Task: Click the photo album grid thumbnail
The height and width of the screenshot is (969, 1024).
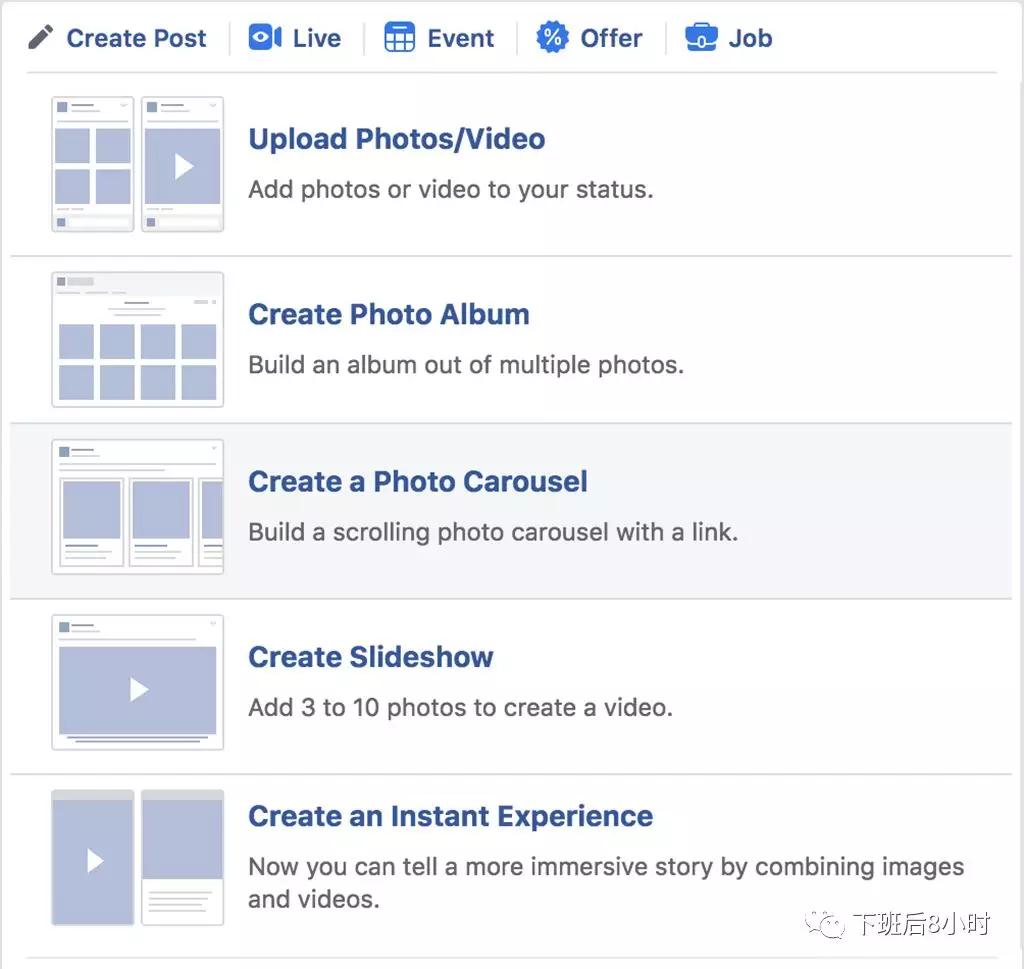Action: [137, 340]
